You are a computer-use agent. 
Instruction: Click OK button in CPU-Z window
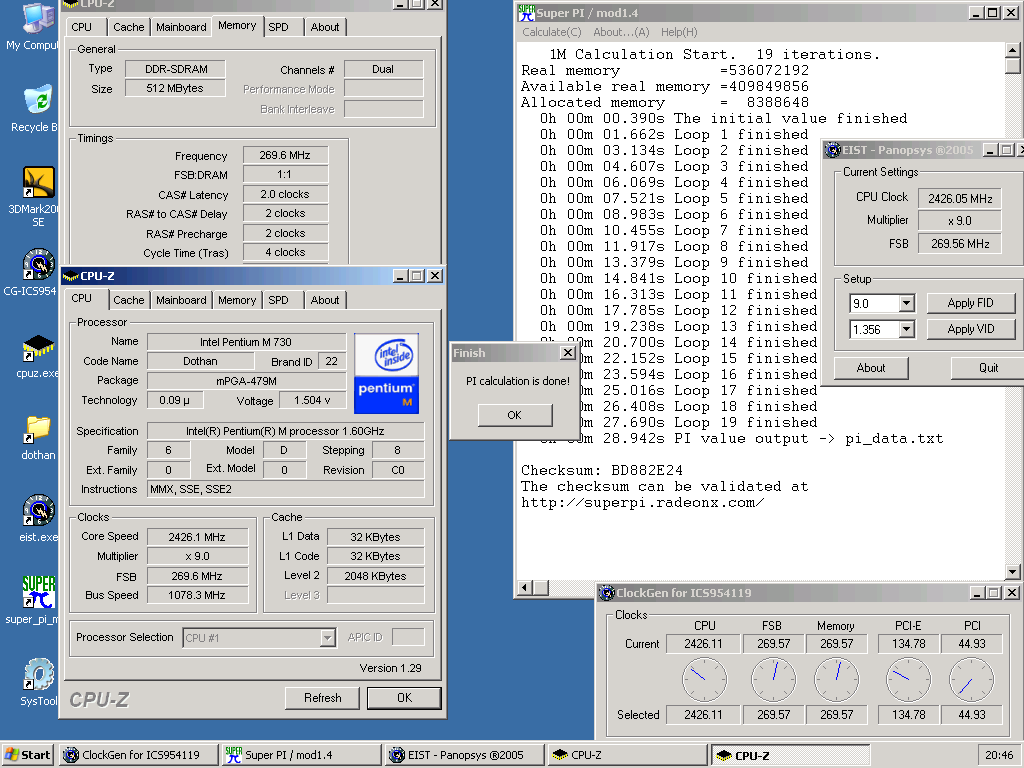tap(404, 698)
